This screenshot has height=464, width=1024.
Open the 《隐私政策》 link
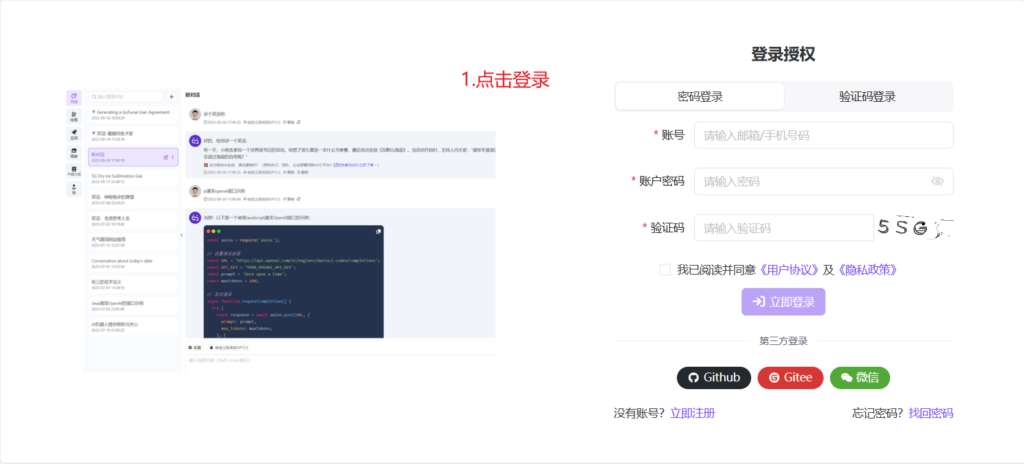pyautogui.click(x=867, y=269)
